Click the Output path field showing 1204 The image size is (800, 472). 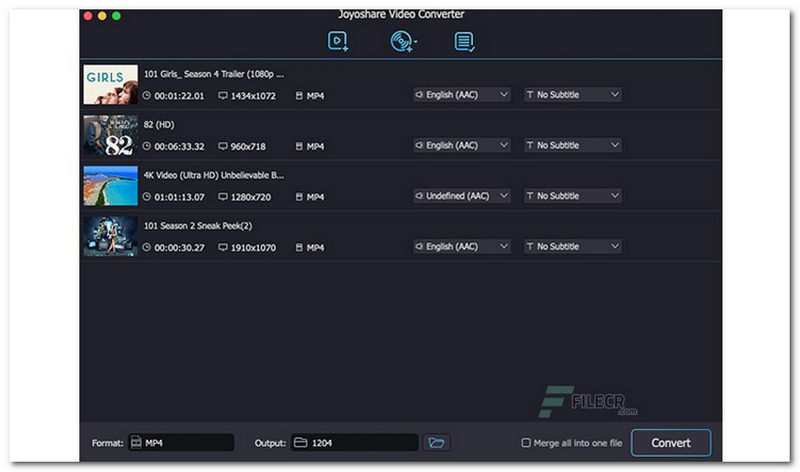[355, 442]
